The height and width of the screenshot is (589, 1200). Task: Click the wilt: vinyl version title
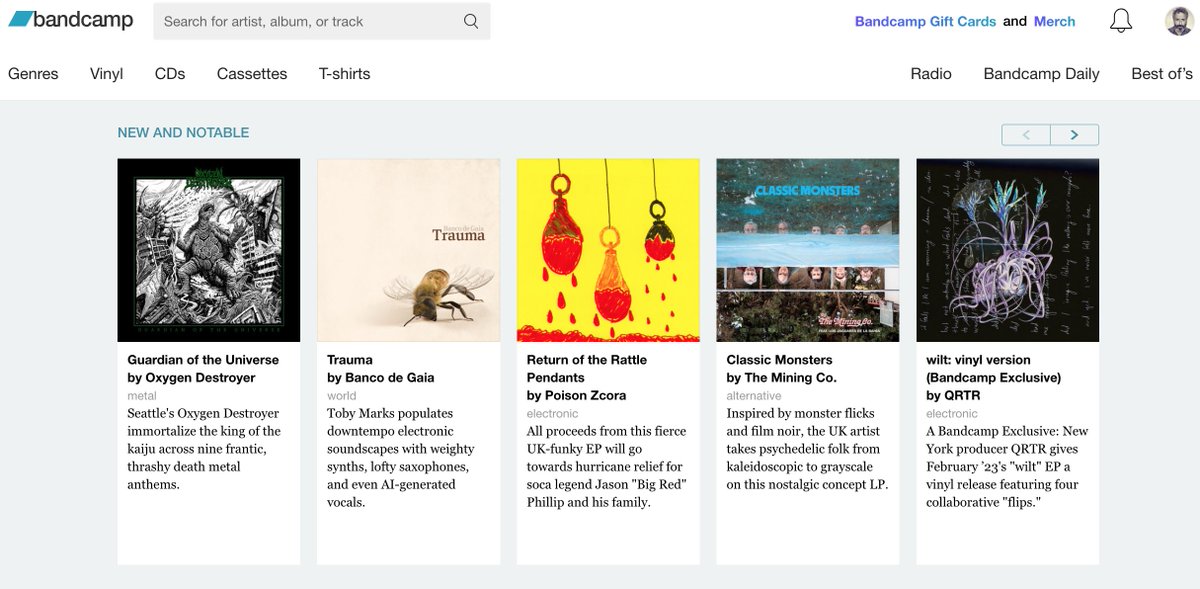(x=994, y=369)
